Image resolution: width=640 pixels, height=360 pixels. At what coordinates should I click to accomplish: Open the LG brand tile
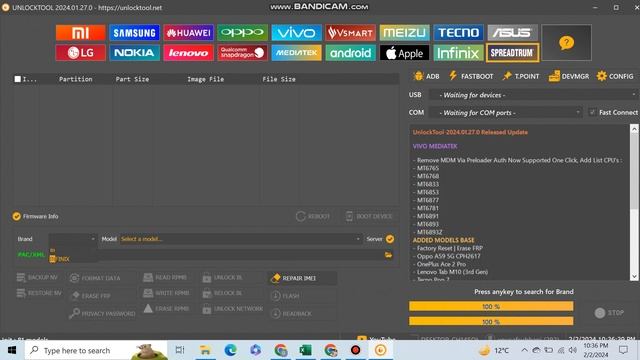click(80, 53)
